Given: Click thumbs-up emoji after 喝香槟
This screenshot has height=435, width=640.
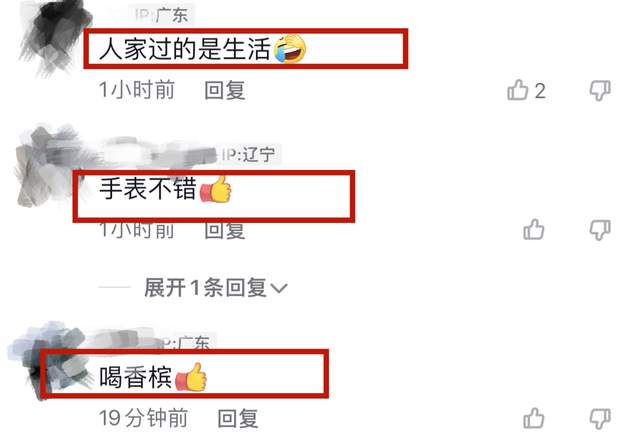Looking at the screenshot, I should [191, 377].
